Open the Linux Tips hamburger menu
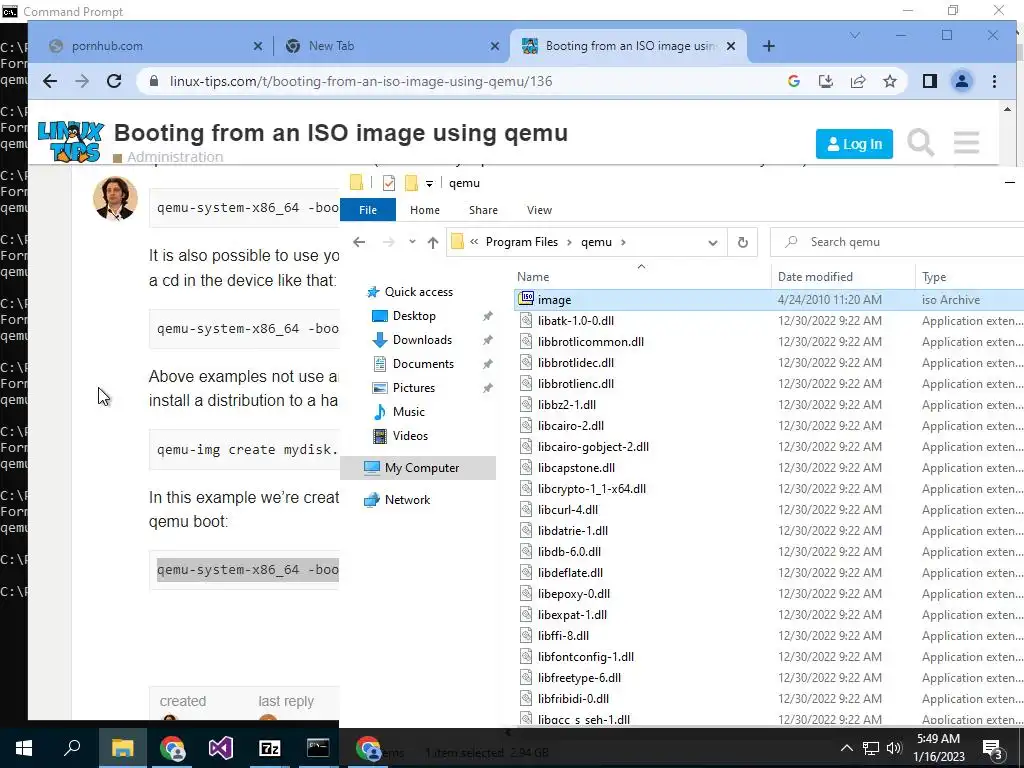This screenshot has width=1024, height=768. coord(966,142)
